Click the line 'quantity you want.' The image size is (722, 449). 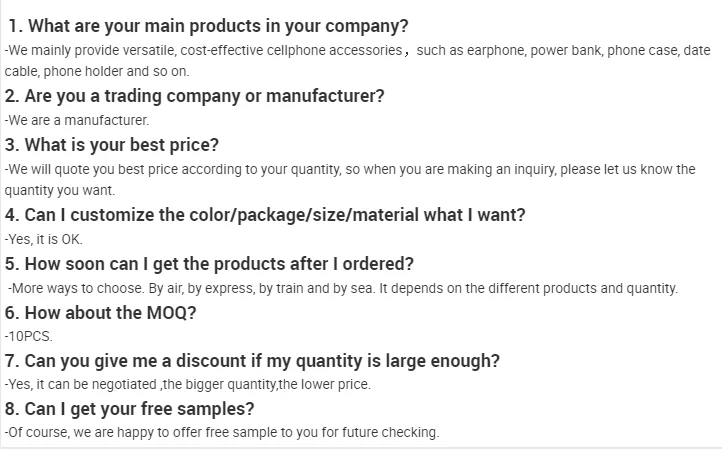click(x=60, y=191)
